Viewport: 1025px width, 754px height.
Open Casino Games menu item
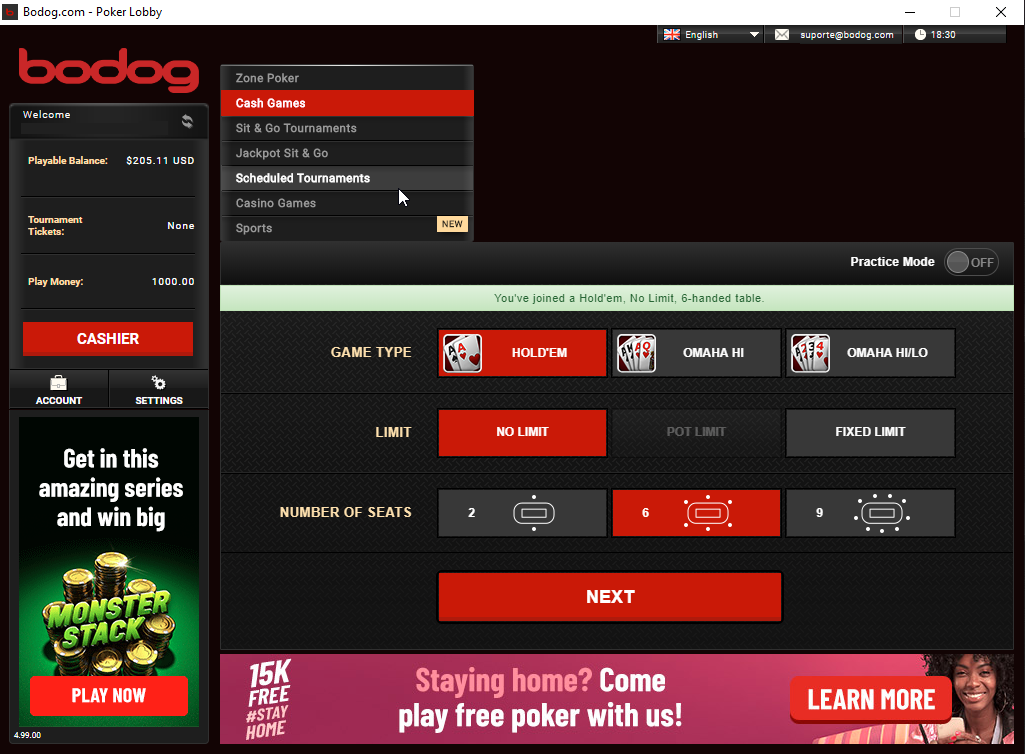point(347,203)
